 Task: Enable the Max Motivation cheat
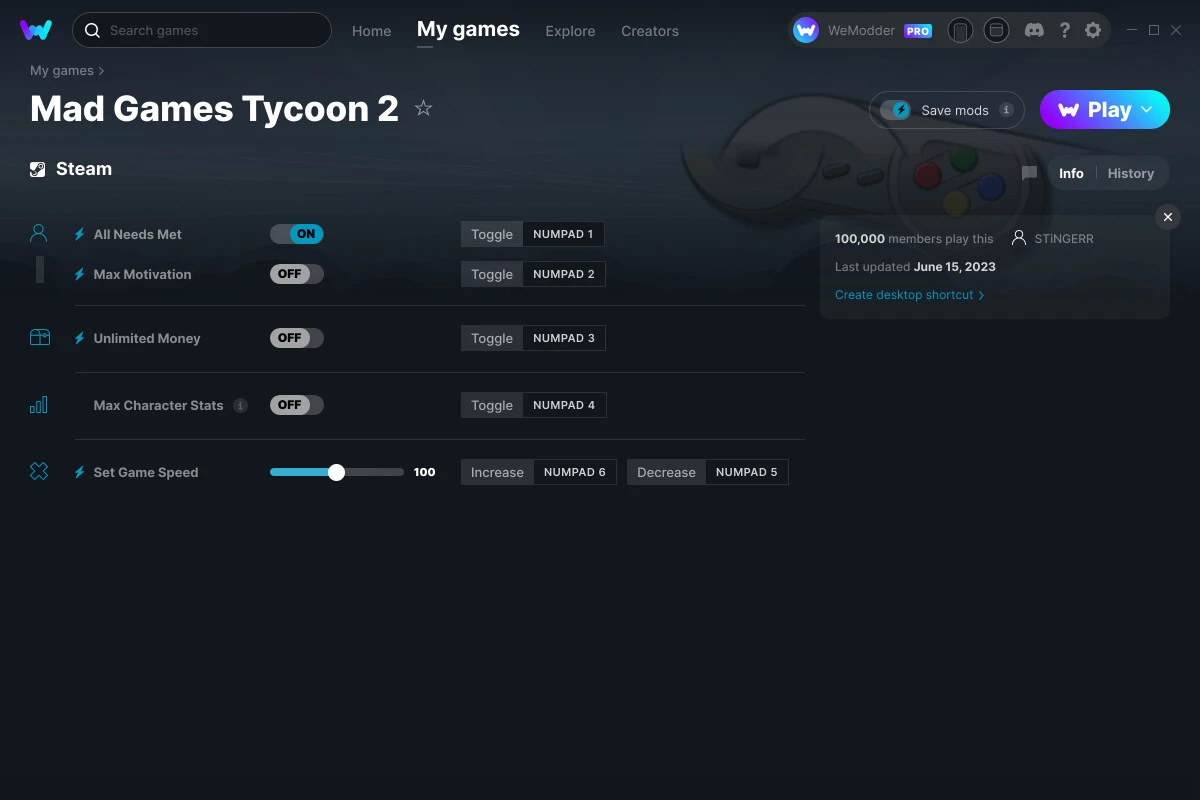(296, 273)
